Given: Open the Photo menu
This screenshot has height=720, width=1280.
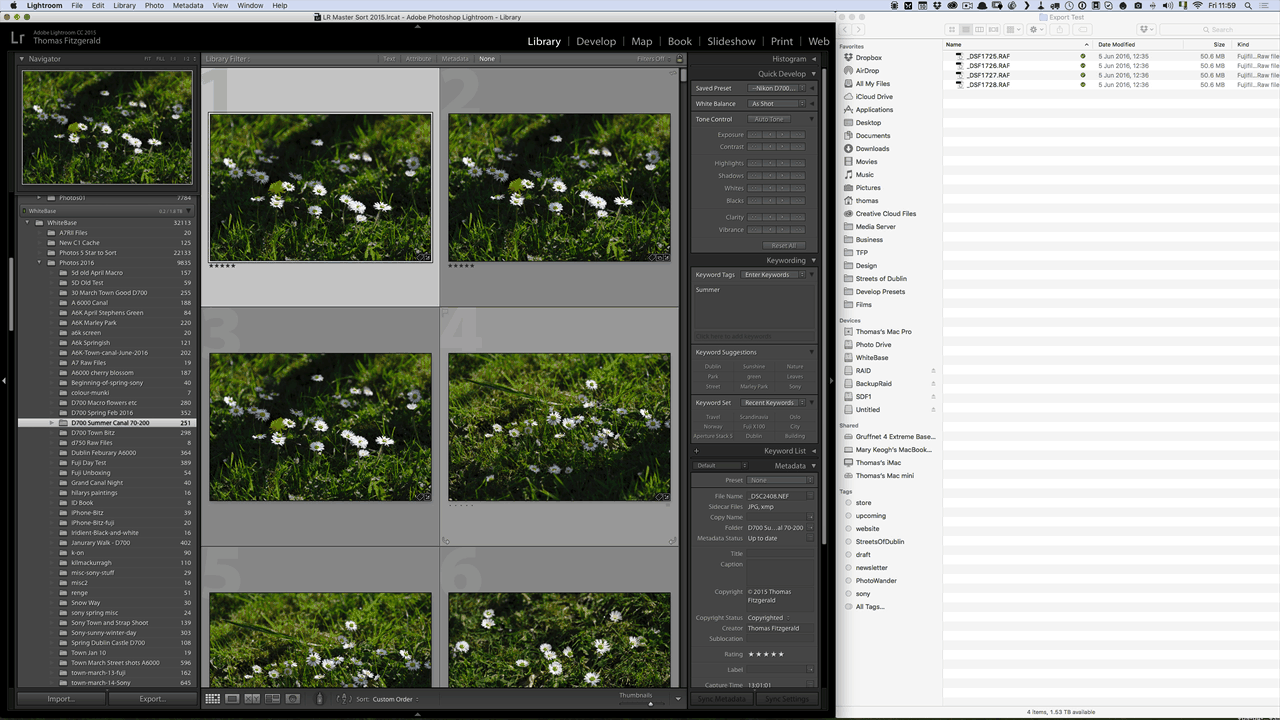Looking at the screenshot, I should [x=154, y=5].
